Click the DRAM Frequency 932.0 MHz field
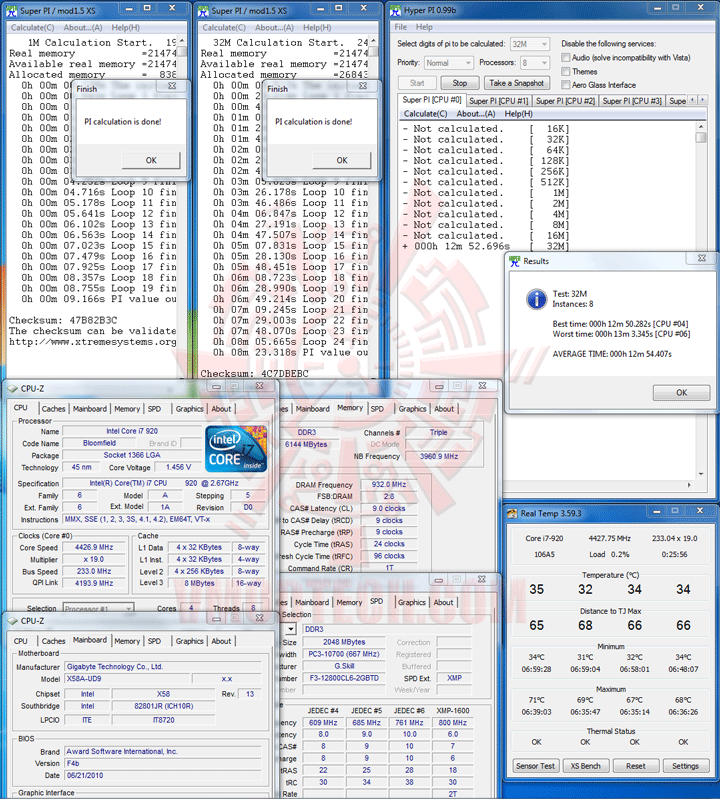 coord(389,484)
